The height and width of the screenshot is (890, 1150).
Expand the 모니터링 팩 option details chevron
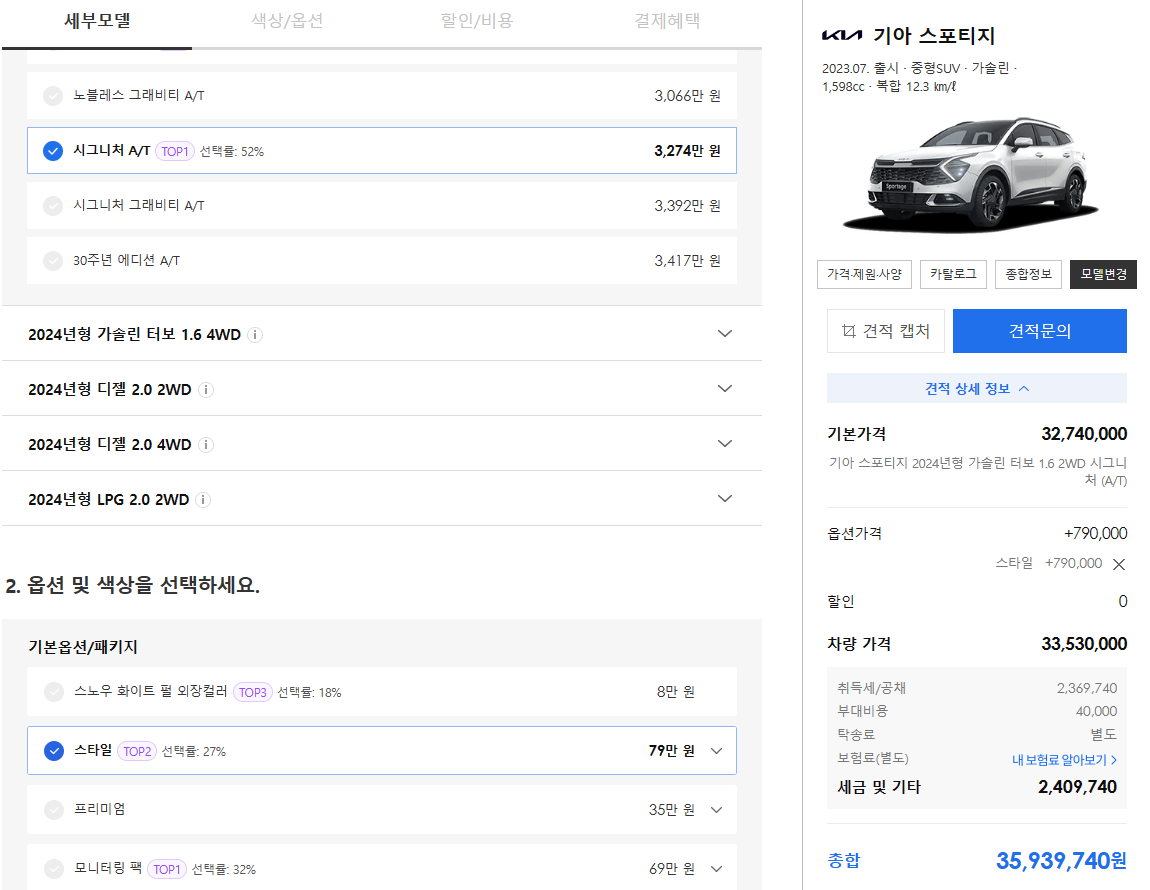point(717,869)
